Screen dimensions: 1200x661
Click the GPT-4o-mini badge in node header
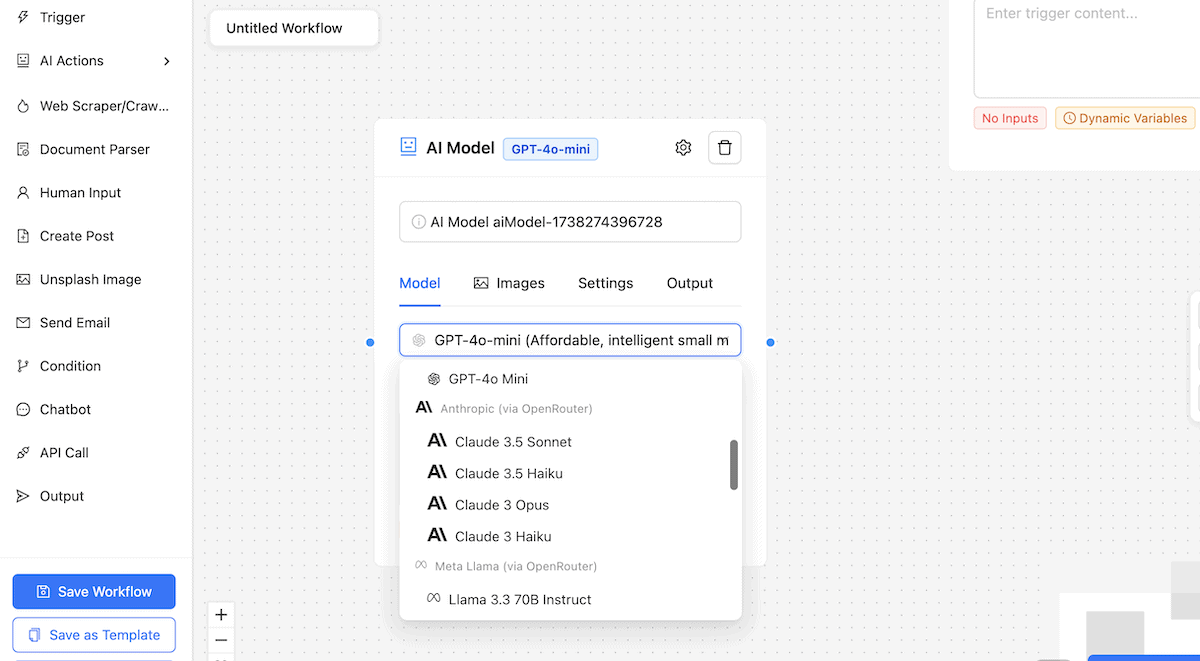pos(551,149)
